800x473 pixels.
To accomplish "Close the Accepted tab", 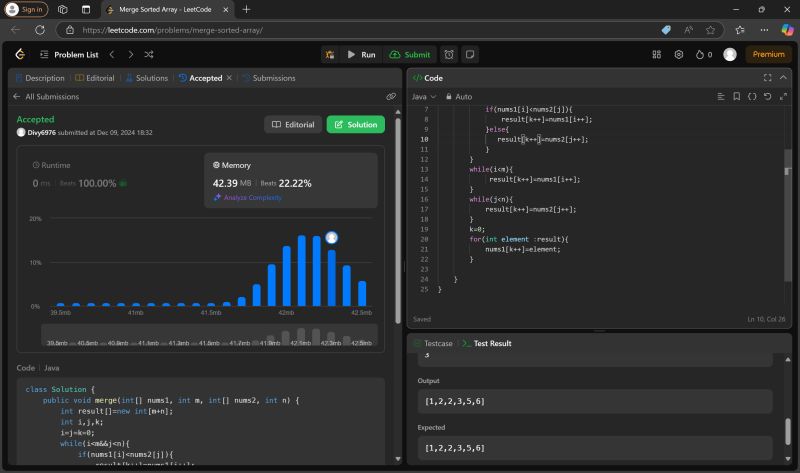I will point(229,78).
